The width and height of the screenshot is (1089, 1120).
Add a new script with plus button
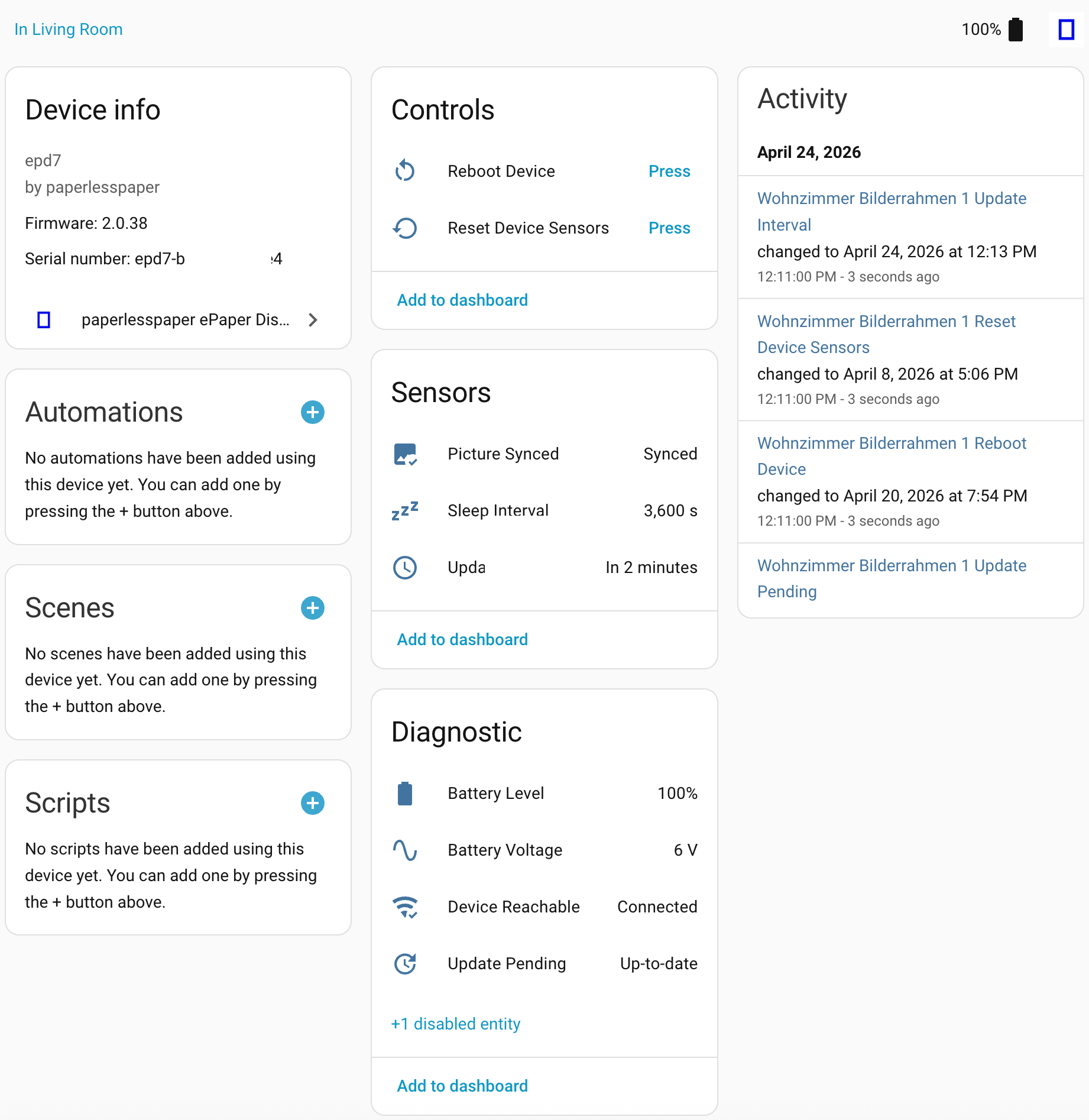[313, 803]
